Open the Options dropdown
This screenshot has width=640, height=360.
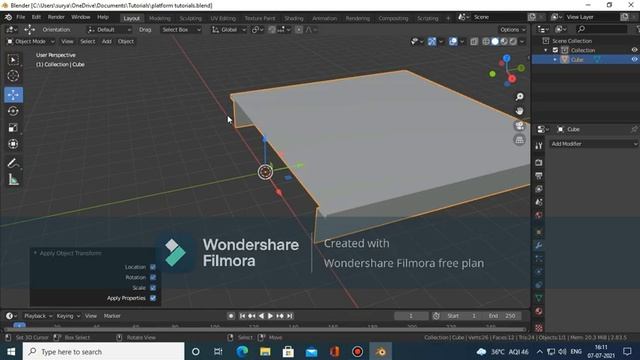pyautogui.click(x=513, y=30)
